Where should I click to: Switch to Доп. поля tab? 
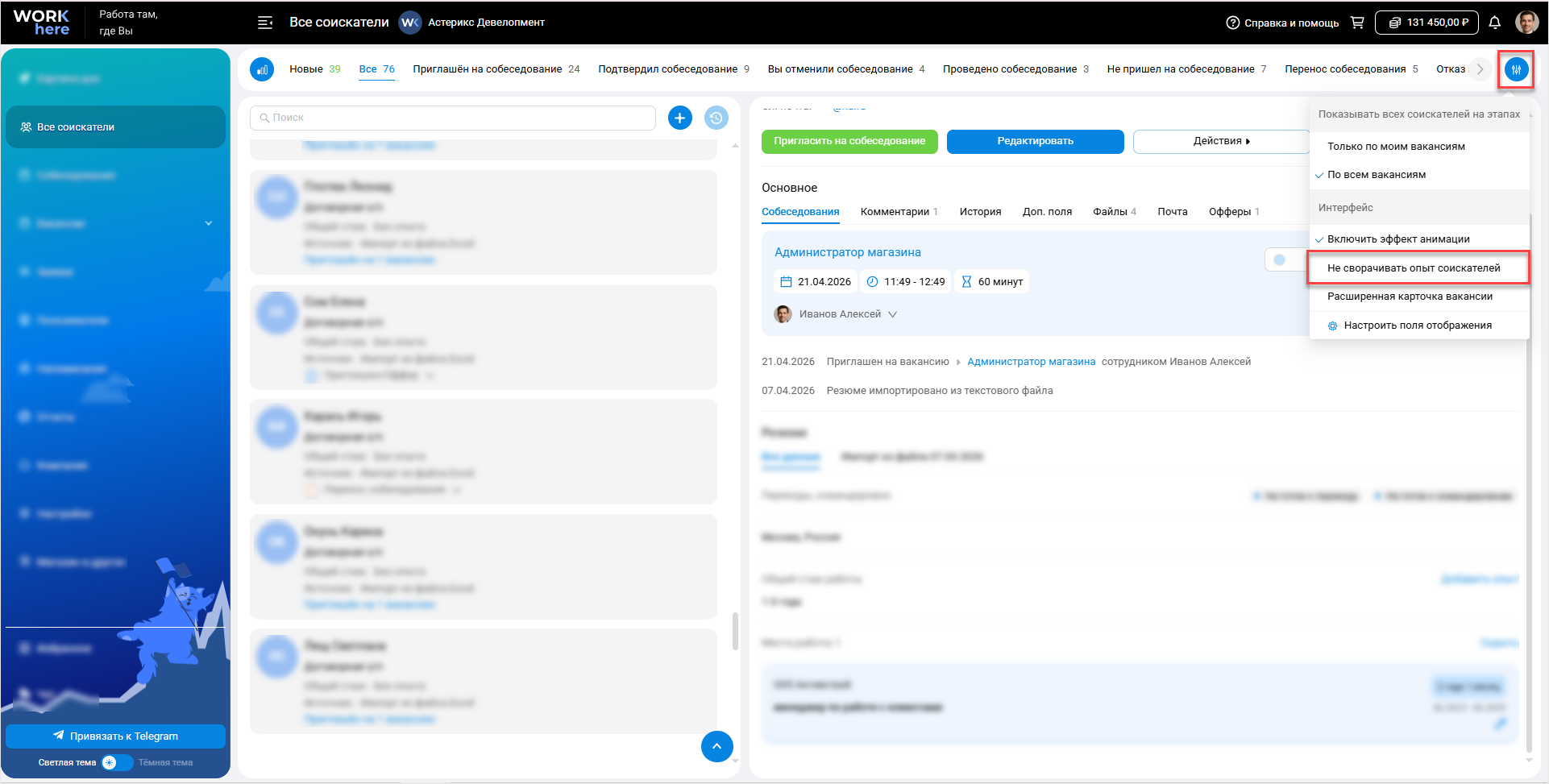pos(1047,212)
